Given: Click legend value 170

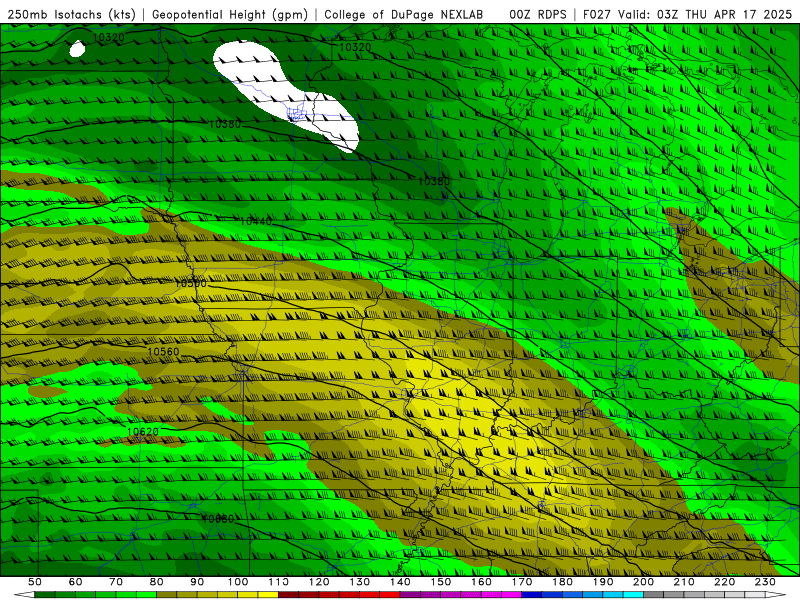Looking at the screenshot, I should tap(522, 582).
